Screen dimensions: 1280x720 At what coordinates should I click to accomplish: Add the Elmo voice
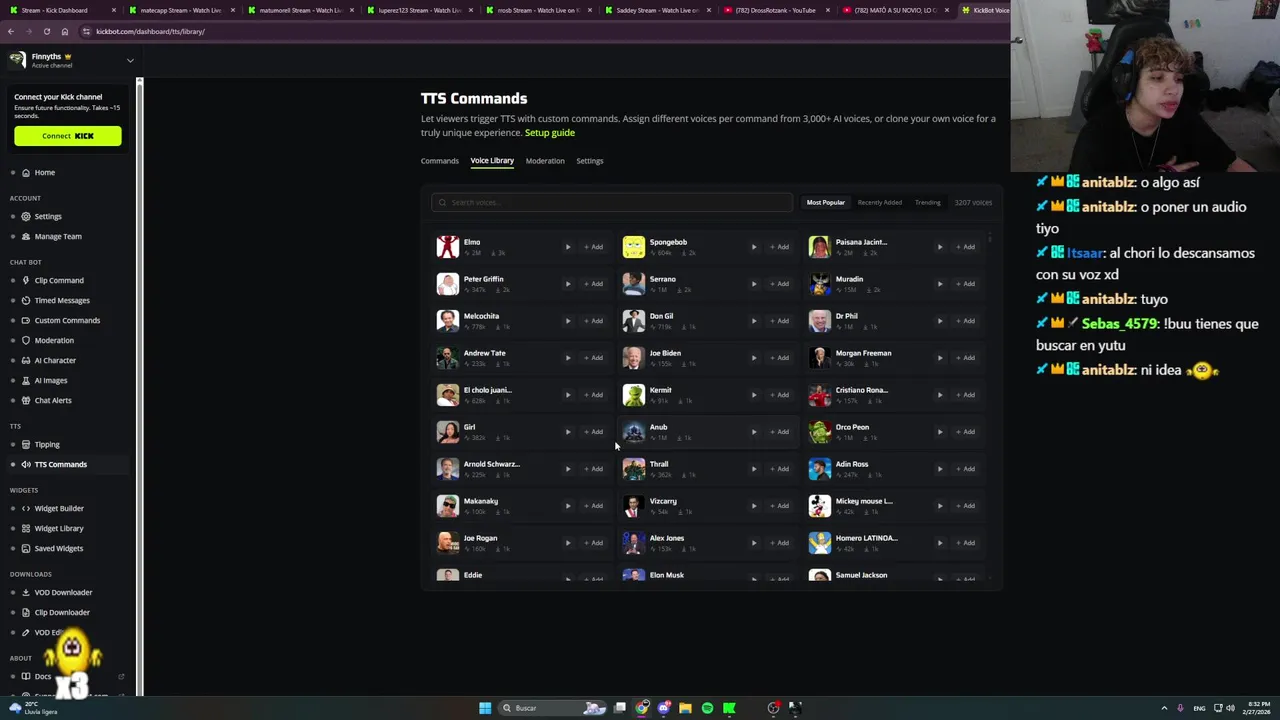coord(593,247)
